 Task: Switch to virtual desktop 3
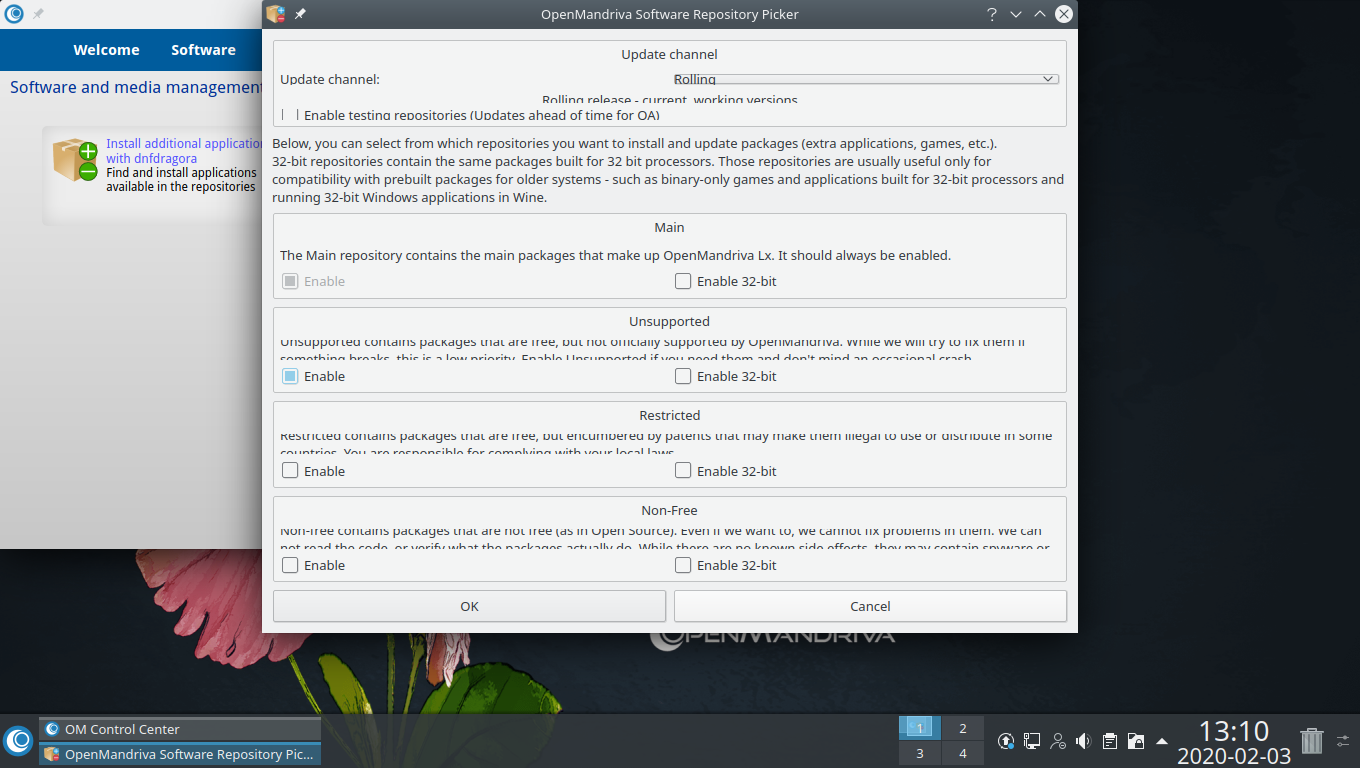point(920,753)
